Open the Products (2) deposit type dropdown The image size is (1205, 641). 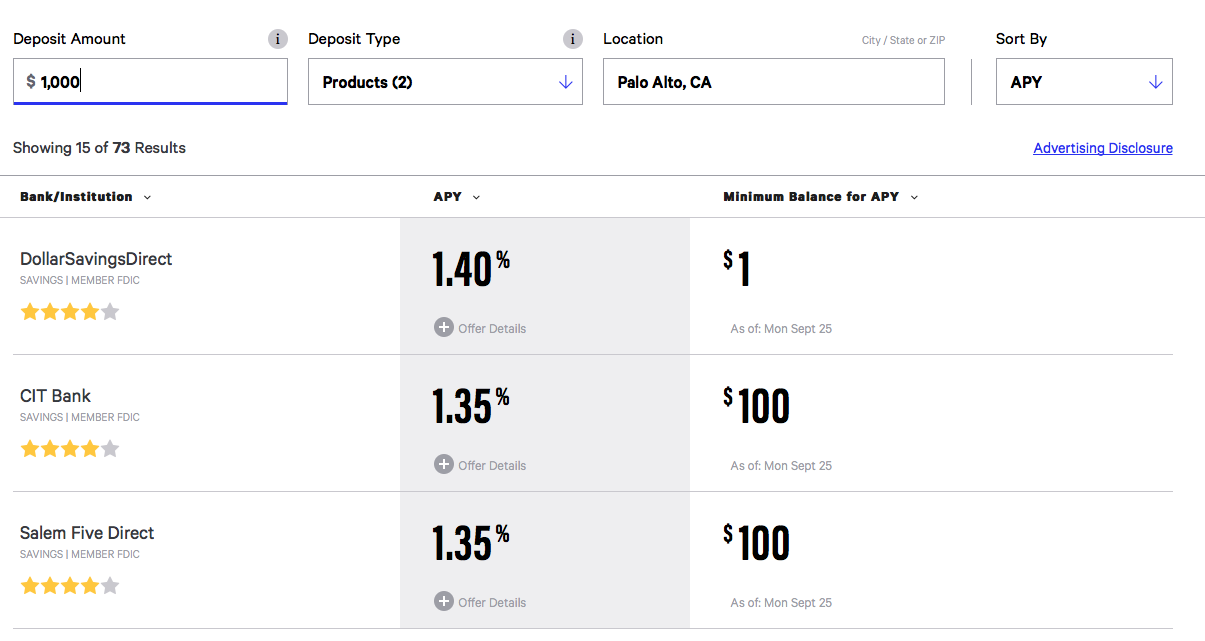tap(445, 82)
